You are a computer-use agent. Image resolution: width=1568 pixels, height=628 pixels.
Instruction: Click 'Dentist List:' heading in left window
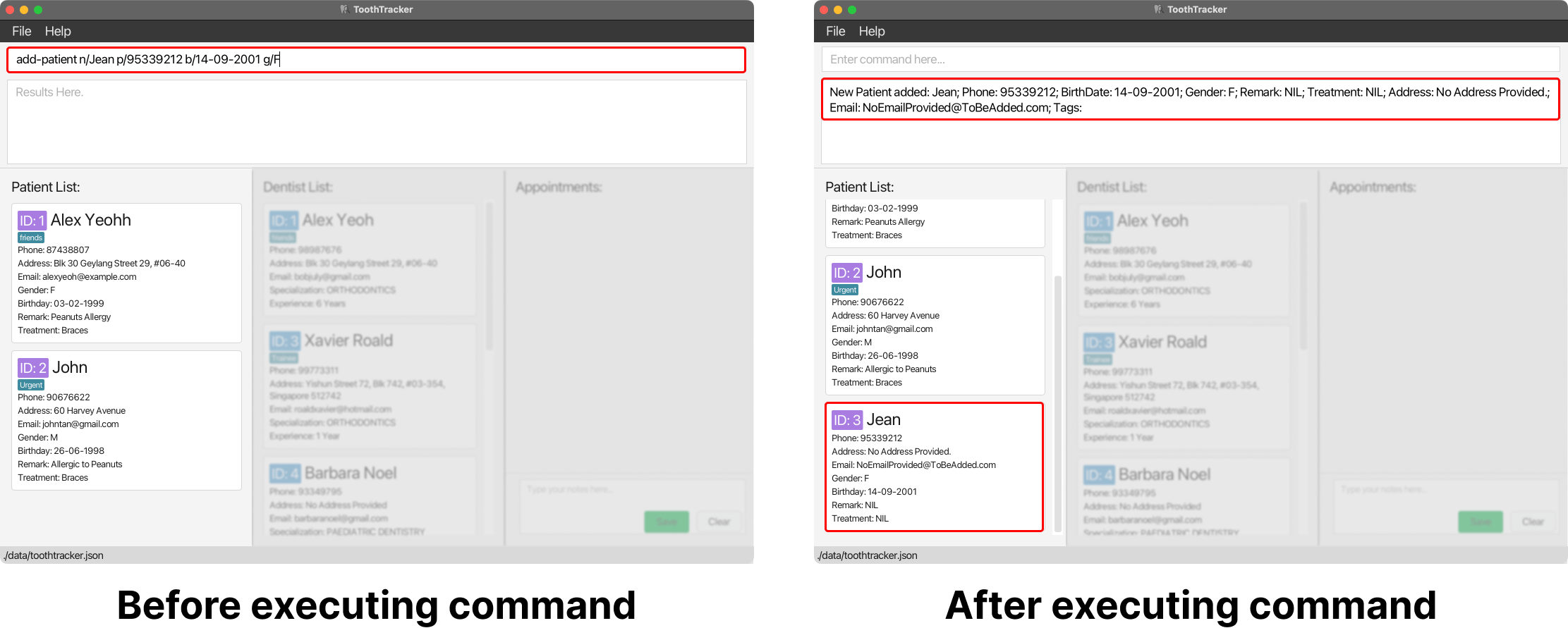pos(298,187)
